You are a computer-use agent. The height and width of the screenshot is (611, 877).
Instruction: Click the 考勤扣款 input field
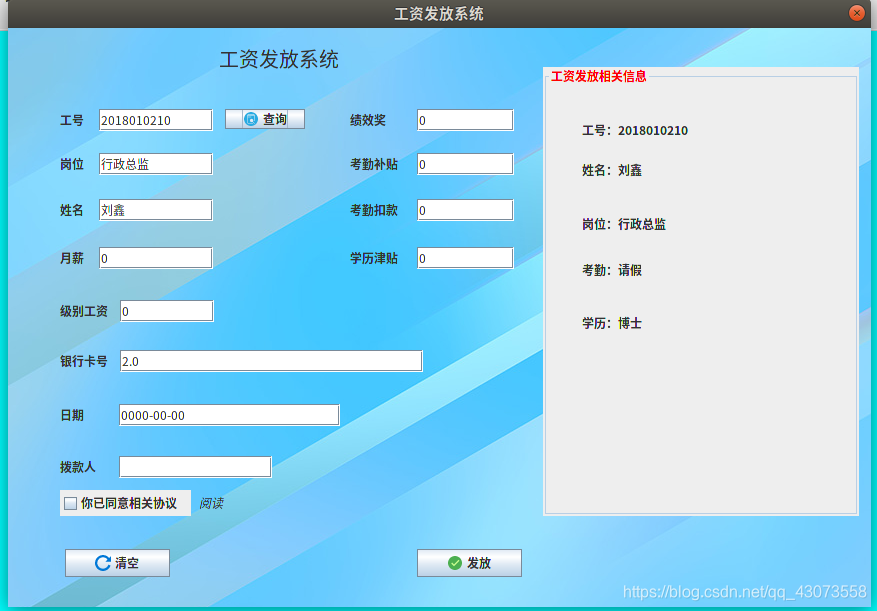tap(465, 210)
